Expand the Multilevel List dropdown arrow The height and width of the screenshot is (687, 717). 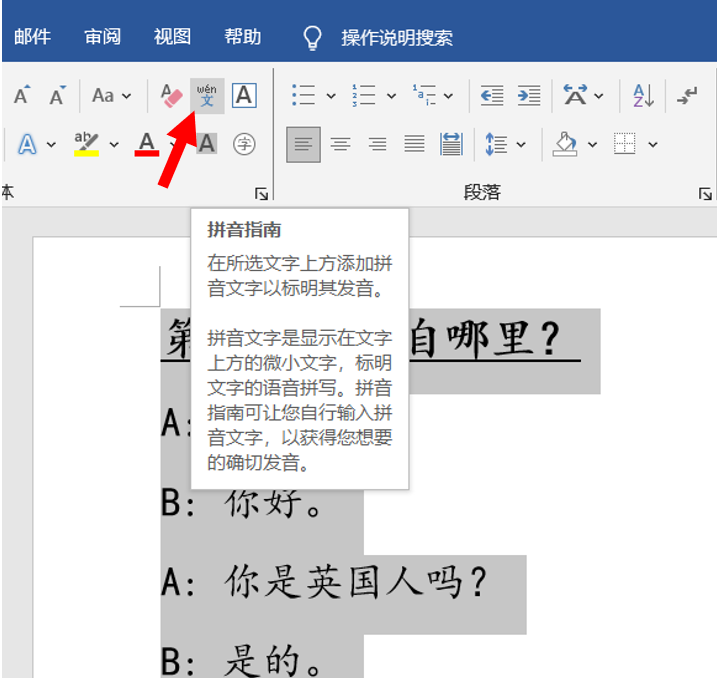point(449,96)
